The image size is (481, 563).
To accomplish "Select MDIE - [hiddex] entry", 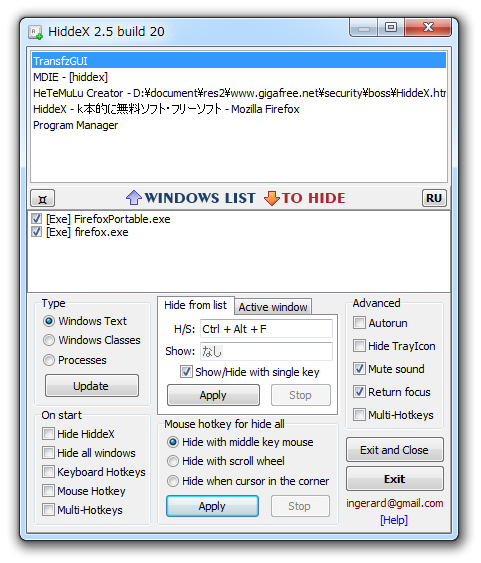I will point(239,77).
